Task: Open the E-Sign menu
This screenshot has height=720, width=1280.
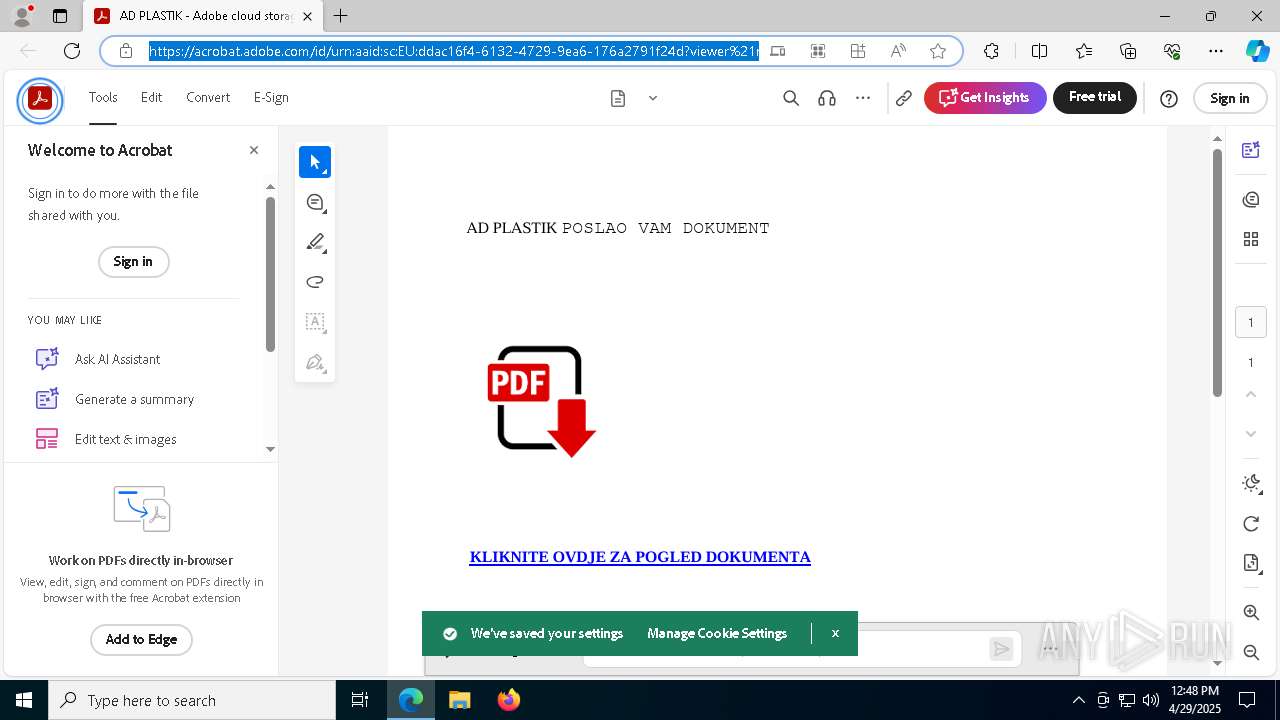Action: click(x=271, y=98)
